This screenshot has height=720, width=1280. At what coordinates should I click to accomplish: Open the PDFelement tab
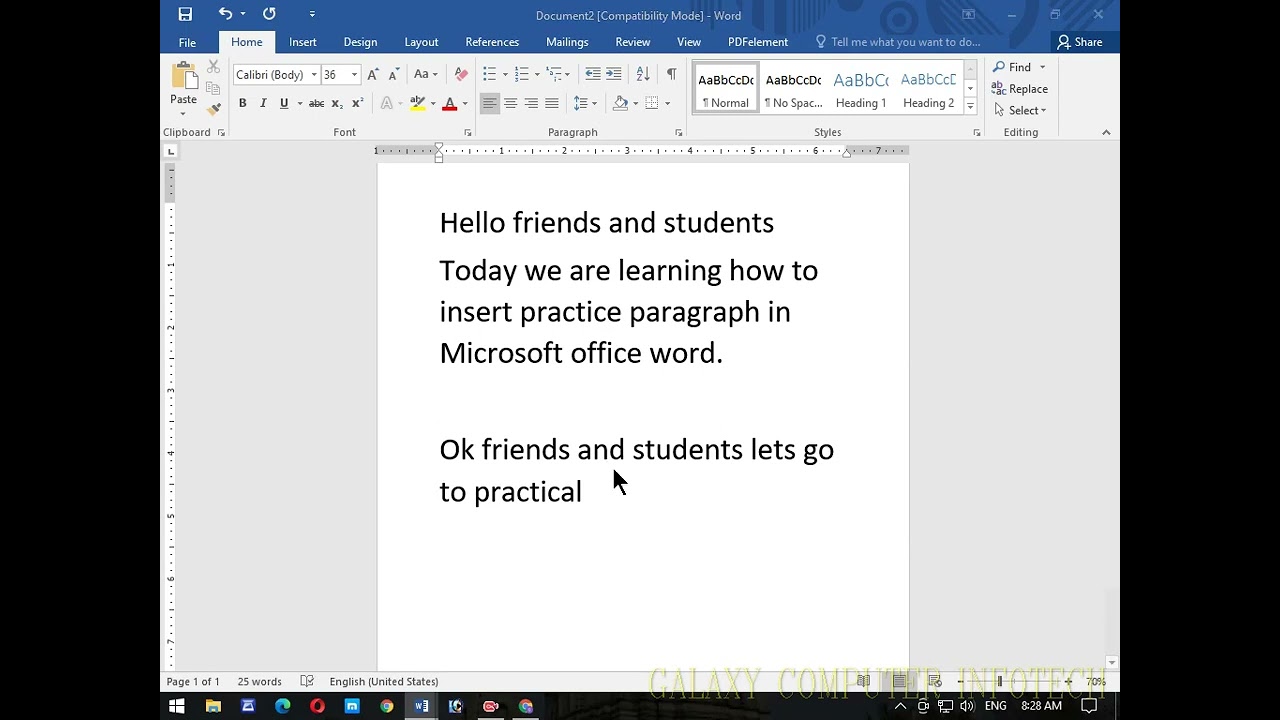tap(758, 42)
